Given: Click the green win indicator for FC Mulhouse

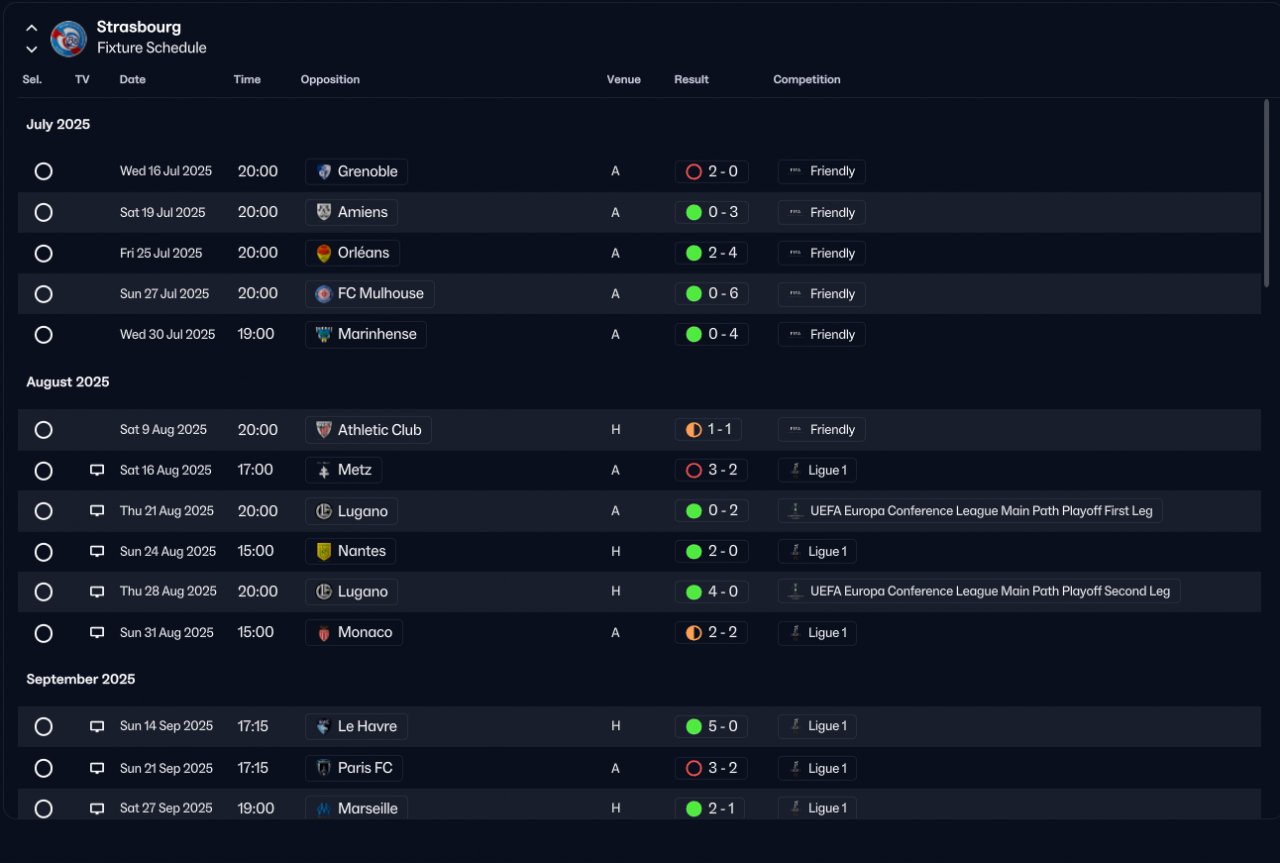Looking at the screenshot, I should (x=693, y=294).
